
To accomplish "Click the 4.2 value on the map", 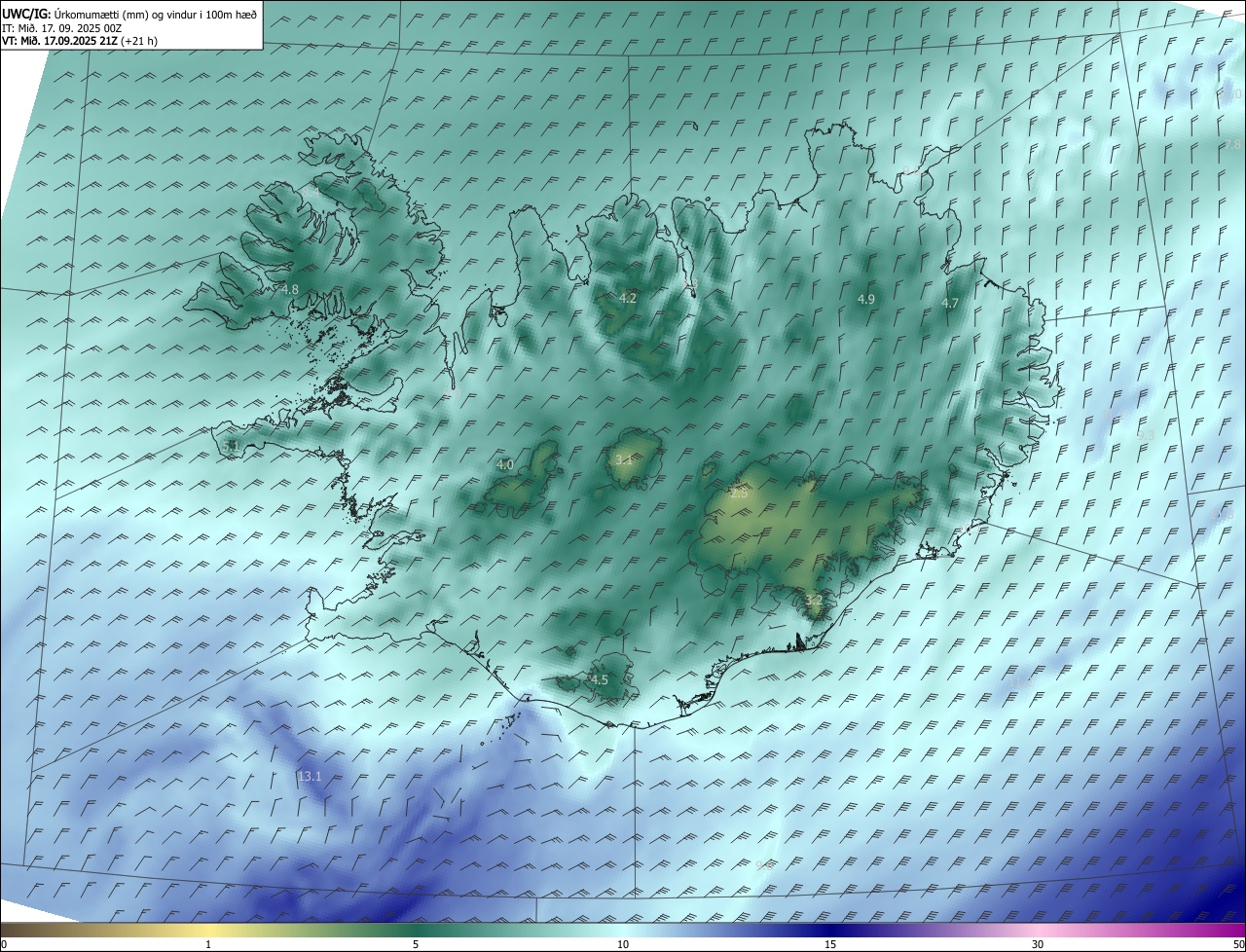I will click(x=628, y=298).
